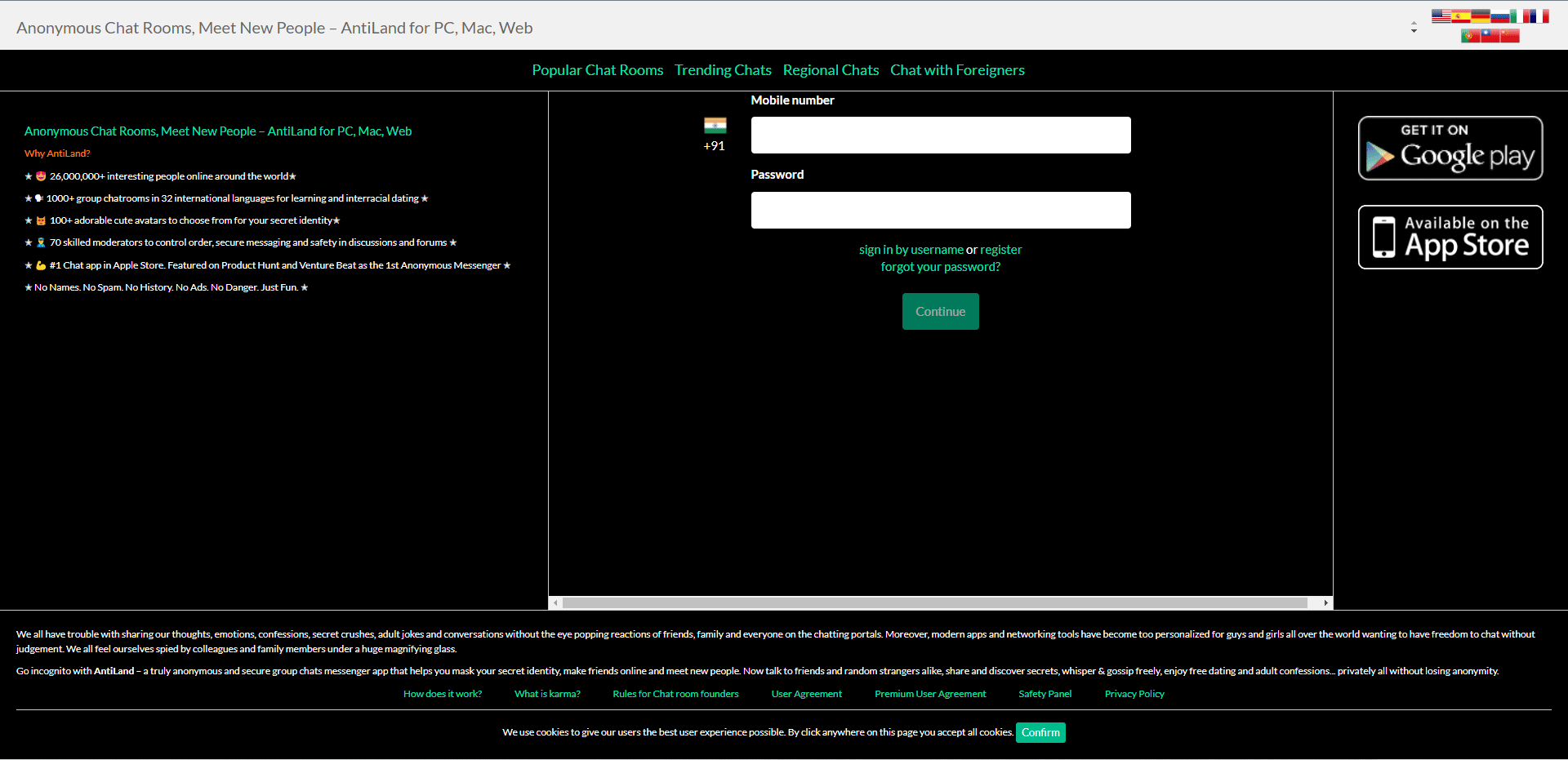This screenshot has width=1568, height=760.
Task: Focus the Password input field
Action: [x=941, y=210]
